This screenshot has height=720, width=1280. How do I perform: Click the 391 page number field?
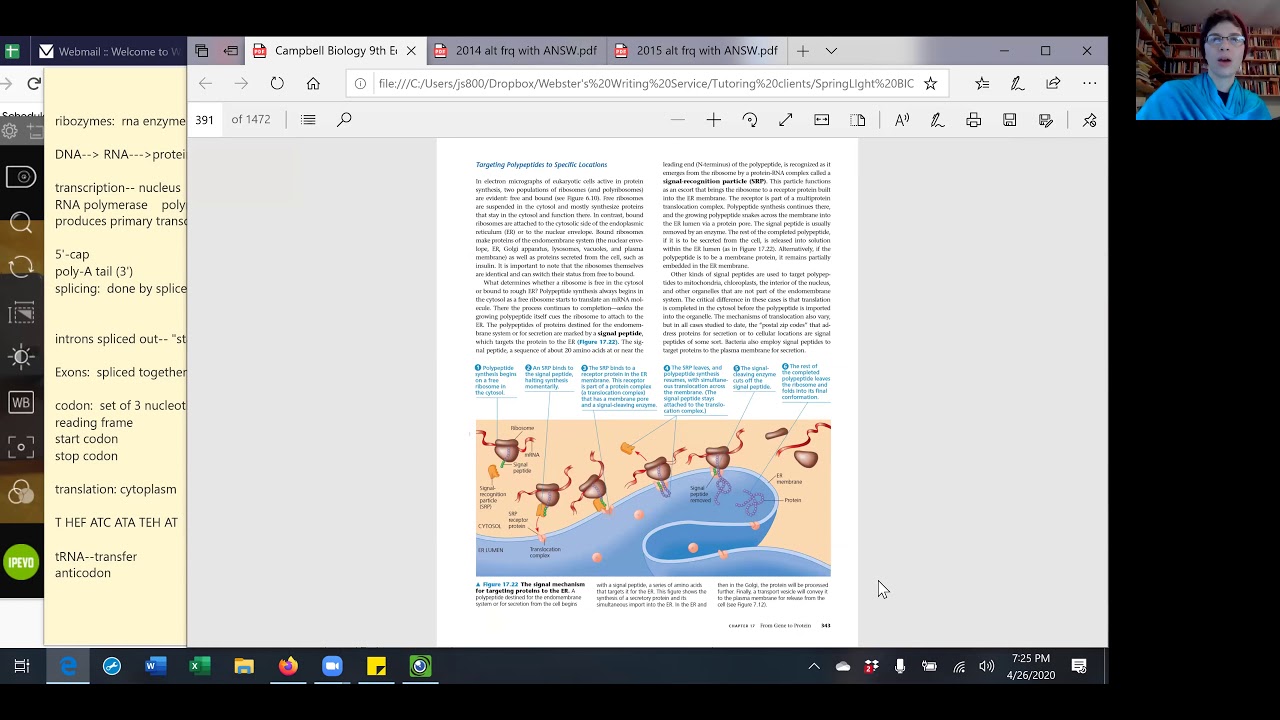[x=204, y=120]
